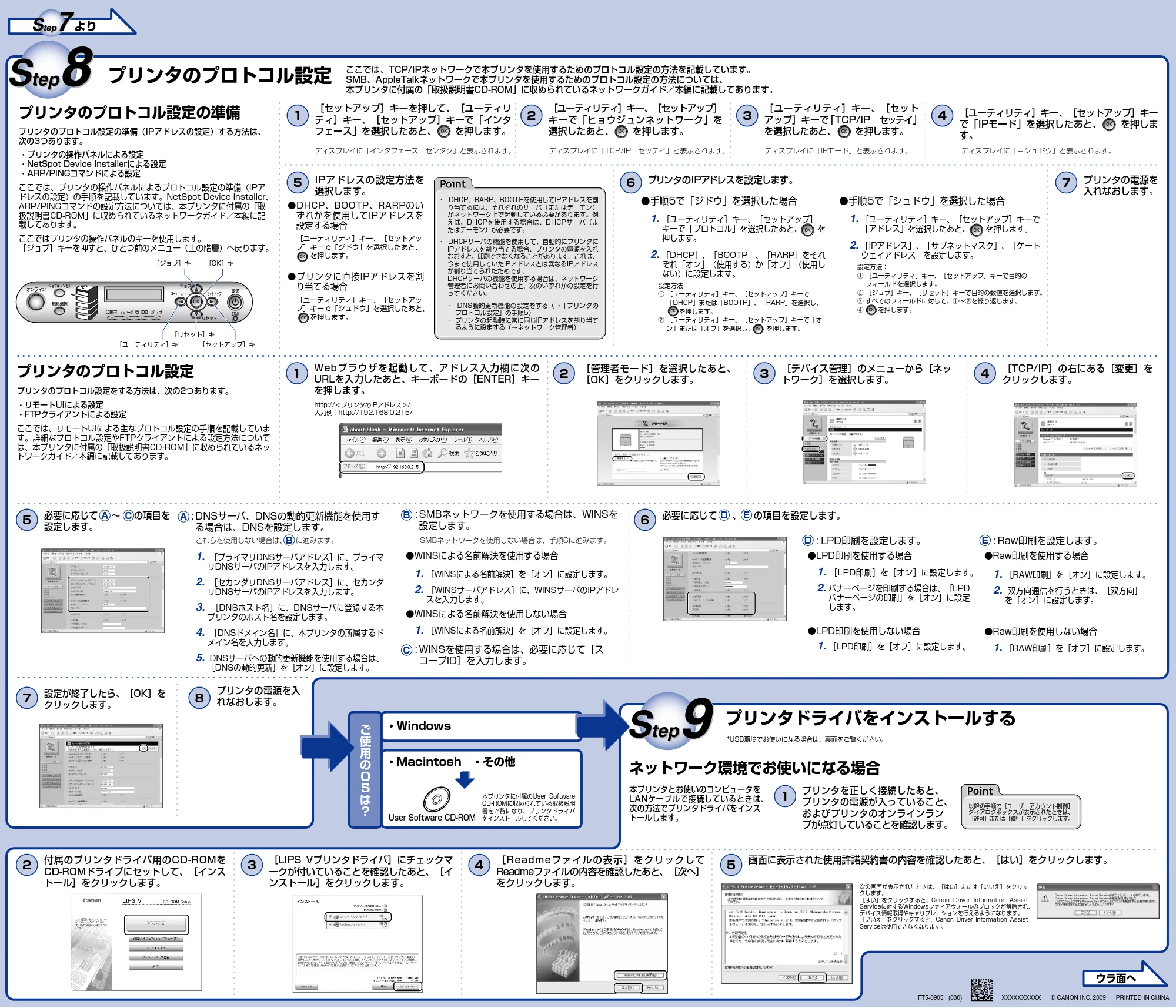Open the 編集(E) menu in Internet Explorer
1176x1008 pixels.
(380, 440)
